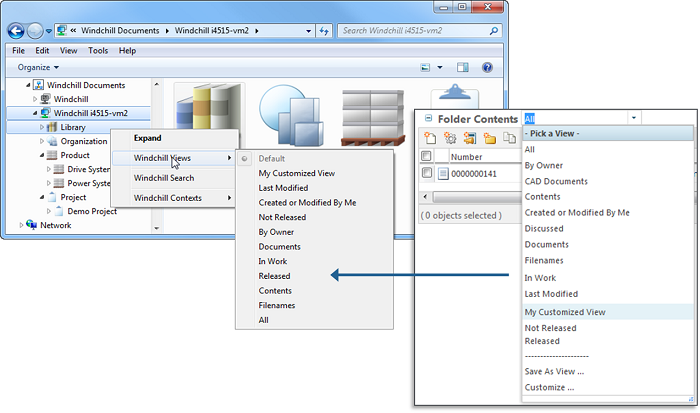Open the Edit menu

click(42, 50)
